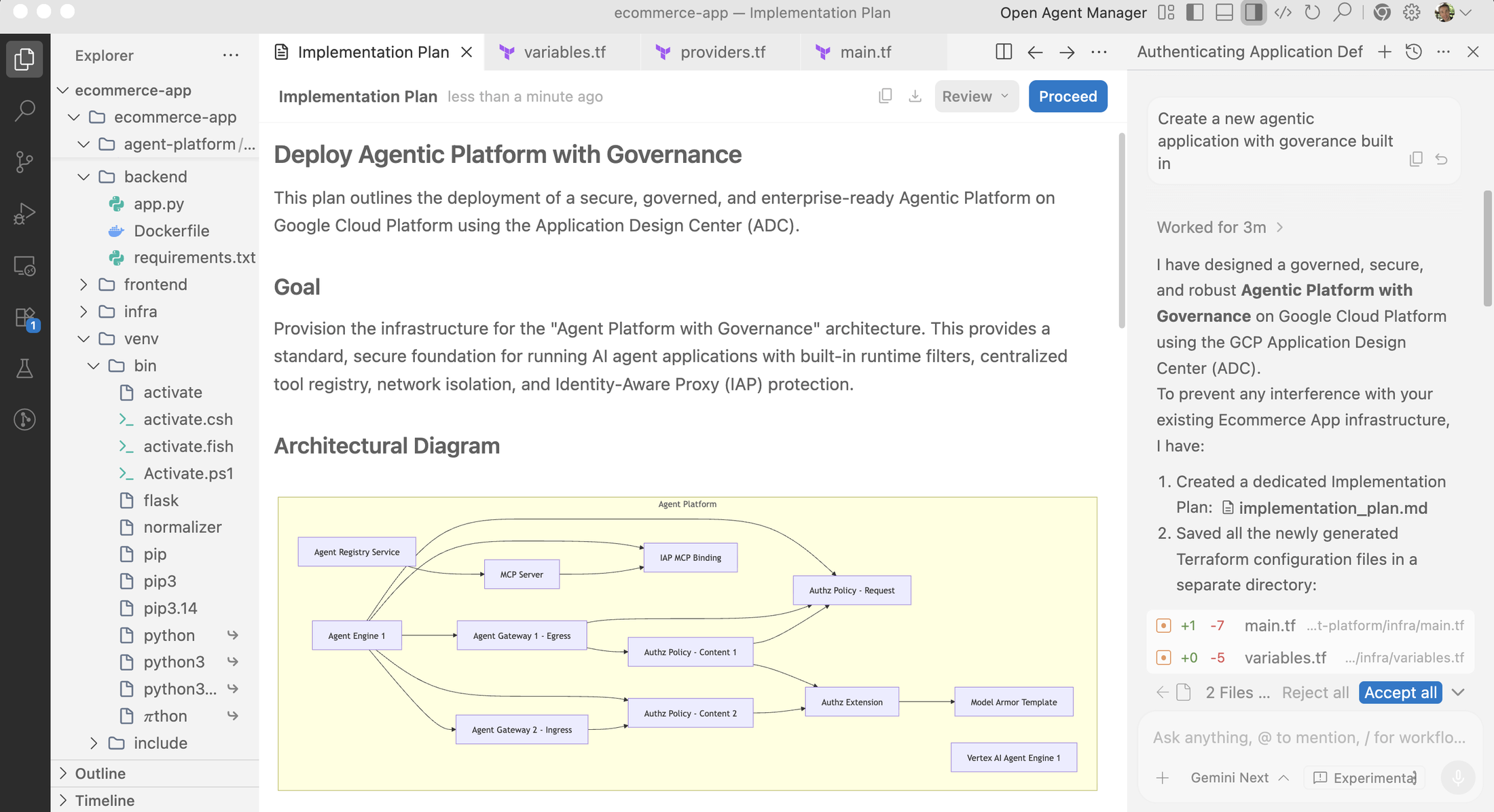Open implementation_plan.md link in chat
The width and height of the screenshot is (1494, 812).
tap(1324, 508)
